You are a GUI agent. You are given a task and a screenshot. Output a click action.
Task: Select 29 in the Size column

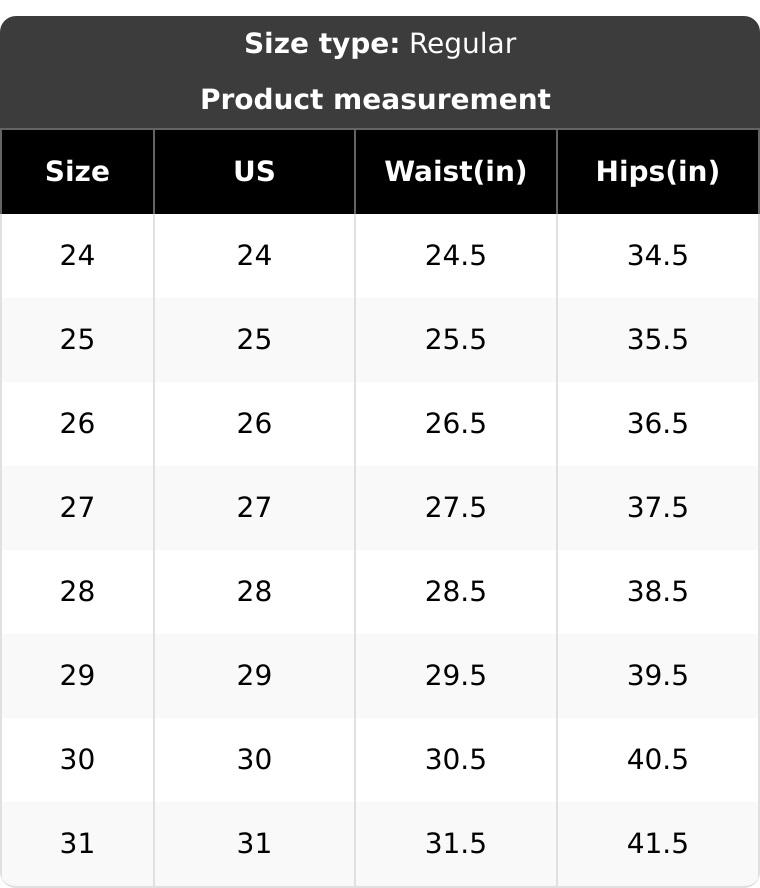tap(77, 676)
